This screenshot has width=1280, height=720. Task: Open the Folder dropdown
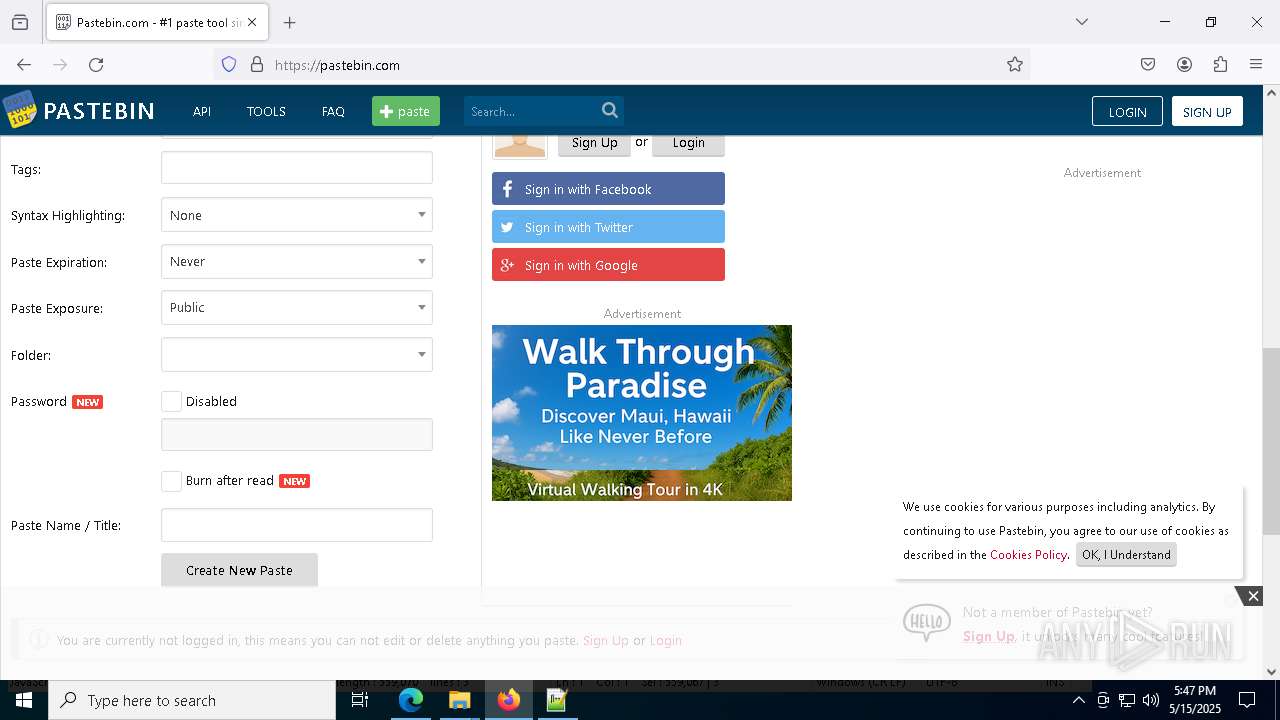[297, 354]
